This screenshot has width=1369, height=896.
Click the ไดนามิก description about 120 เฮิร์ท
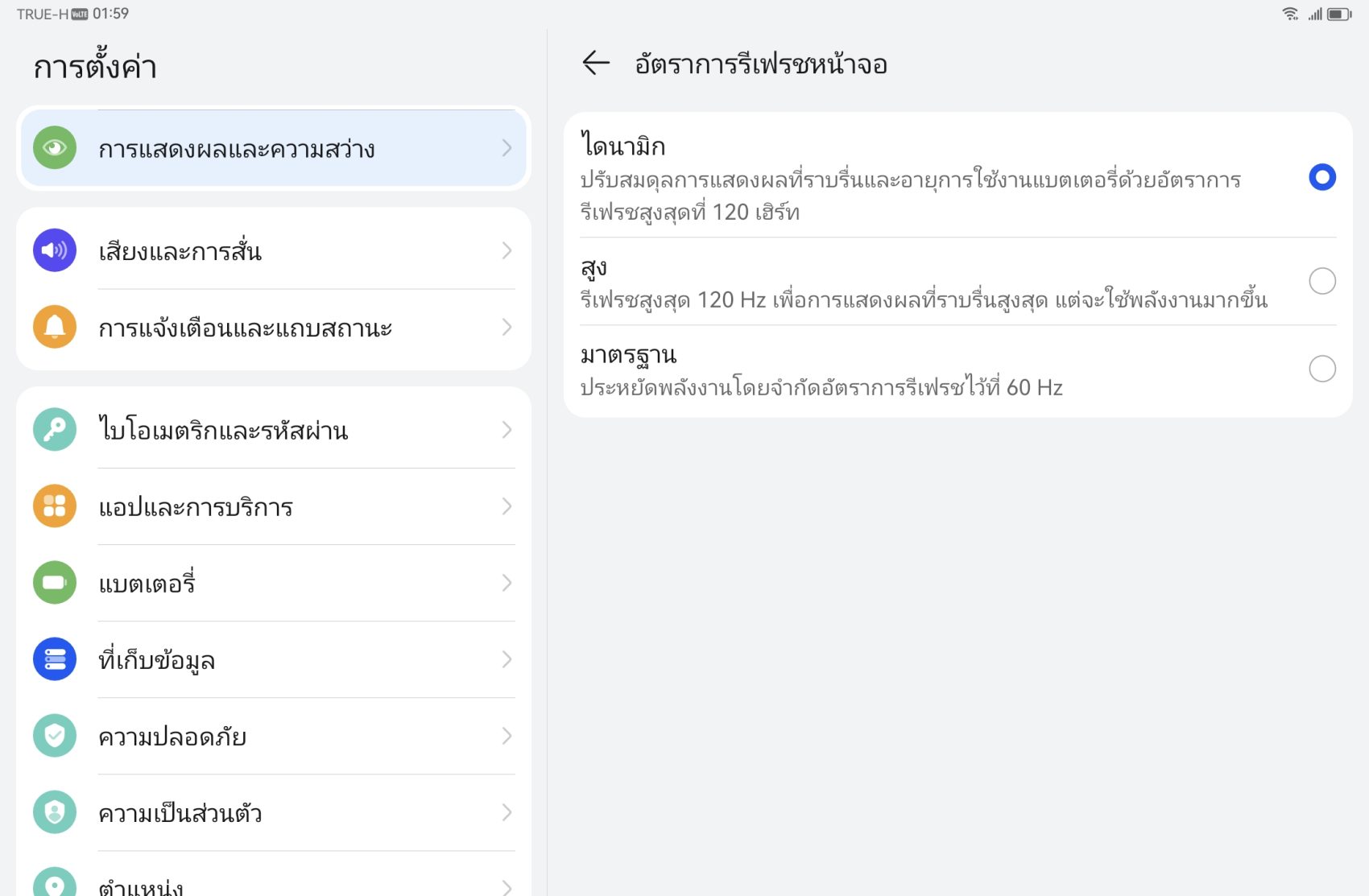pyautogui.click(x=910, y=195)
